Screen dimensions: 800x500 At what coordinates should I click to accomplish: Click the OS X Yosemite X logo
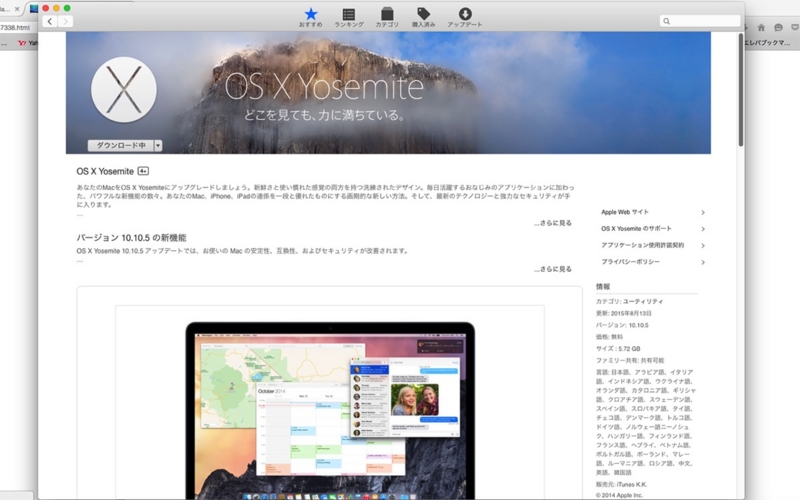pos(124,90)
